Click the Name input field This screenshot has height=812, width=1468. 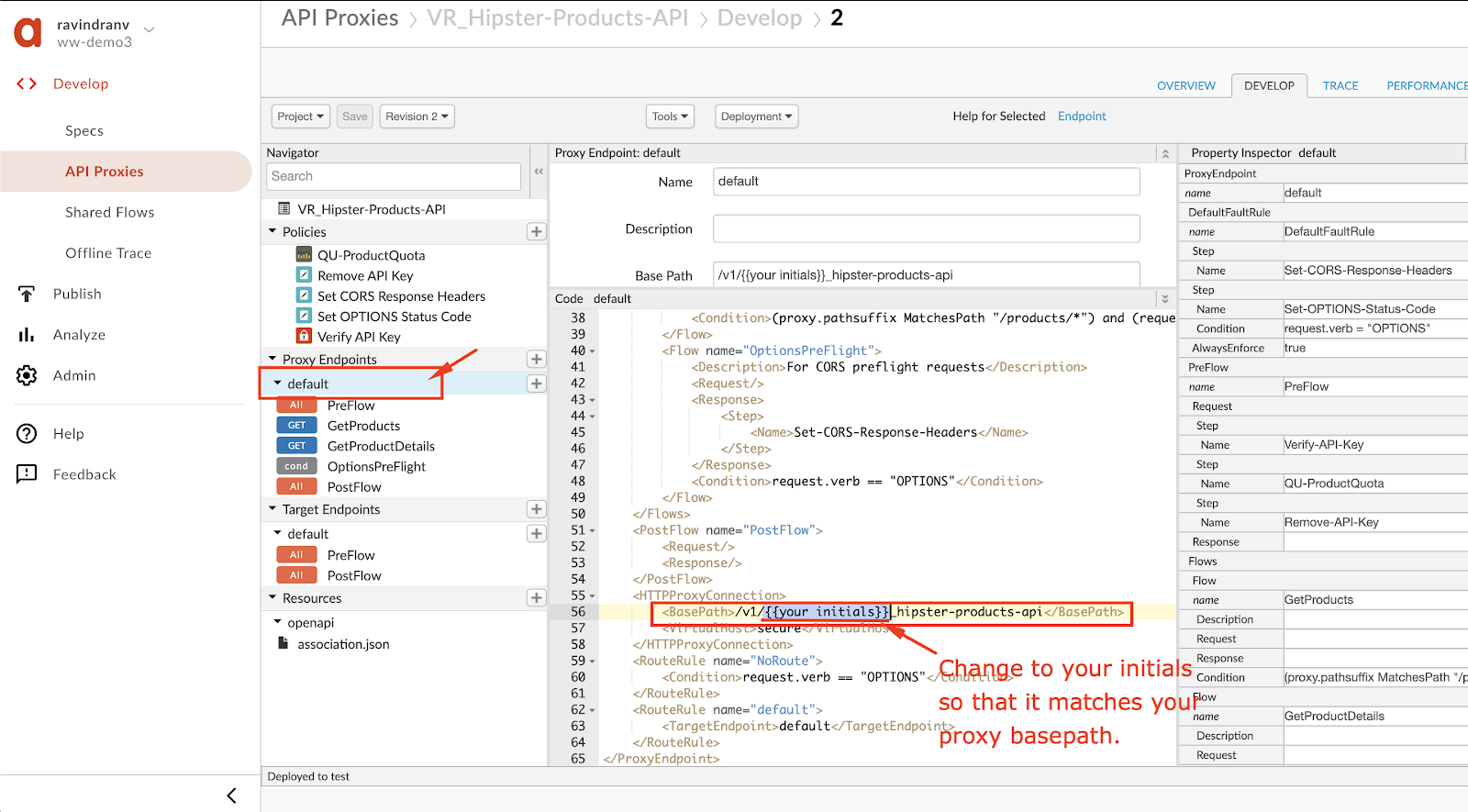click(927, 182)
